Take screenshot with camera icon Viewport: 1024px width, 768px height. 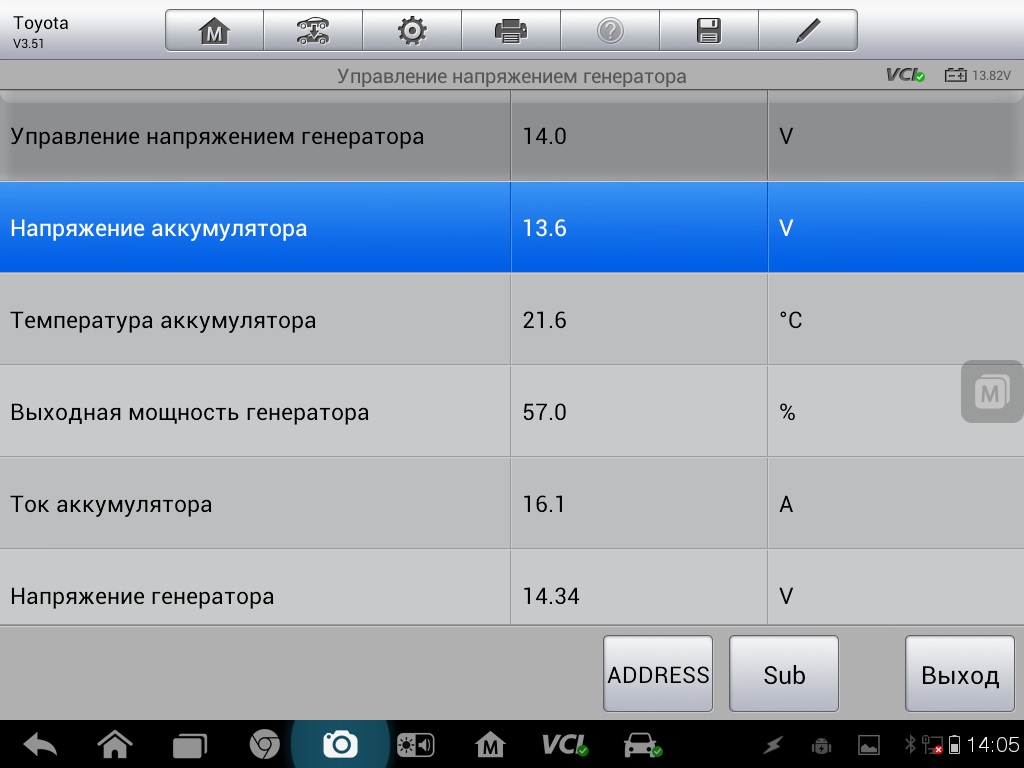(340, 745)
